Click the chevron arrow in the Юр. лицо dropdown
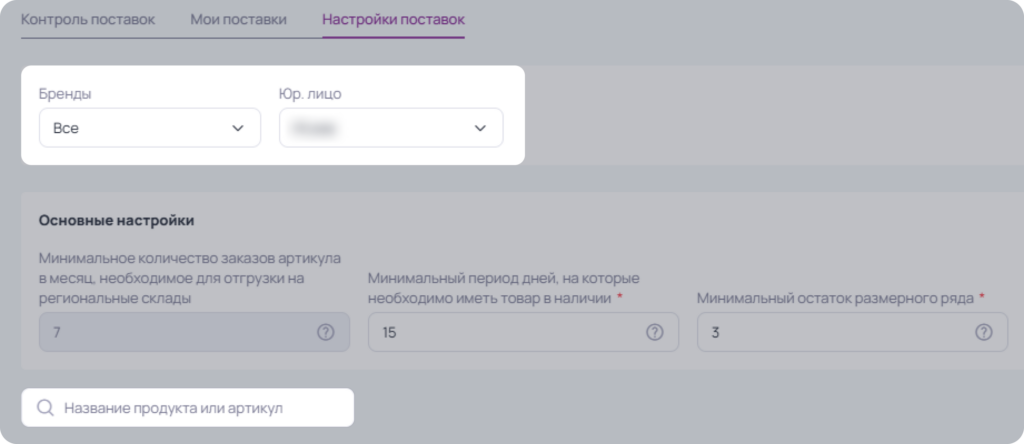 [480, 128]
